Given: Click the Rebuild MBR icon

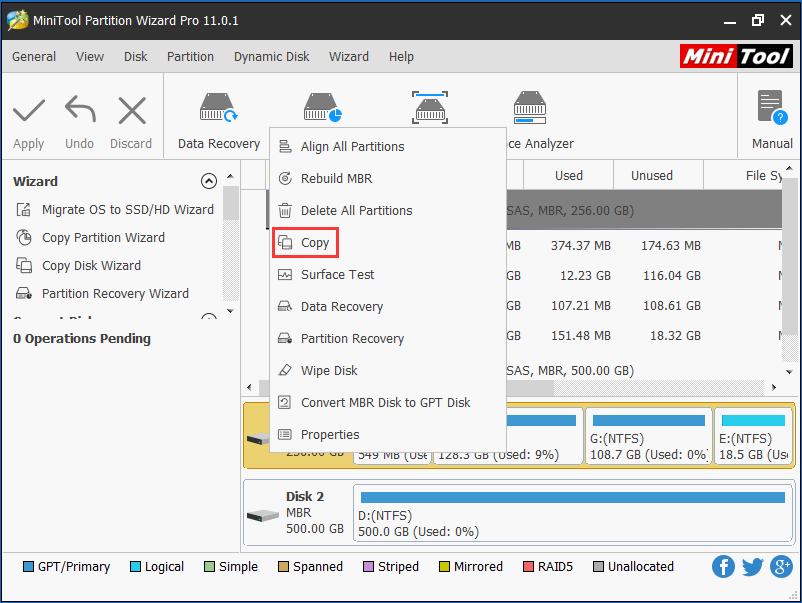Looking at the screenshot, I should (x=285, y=178).
